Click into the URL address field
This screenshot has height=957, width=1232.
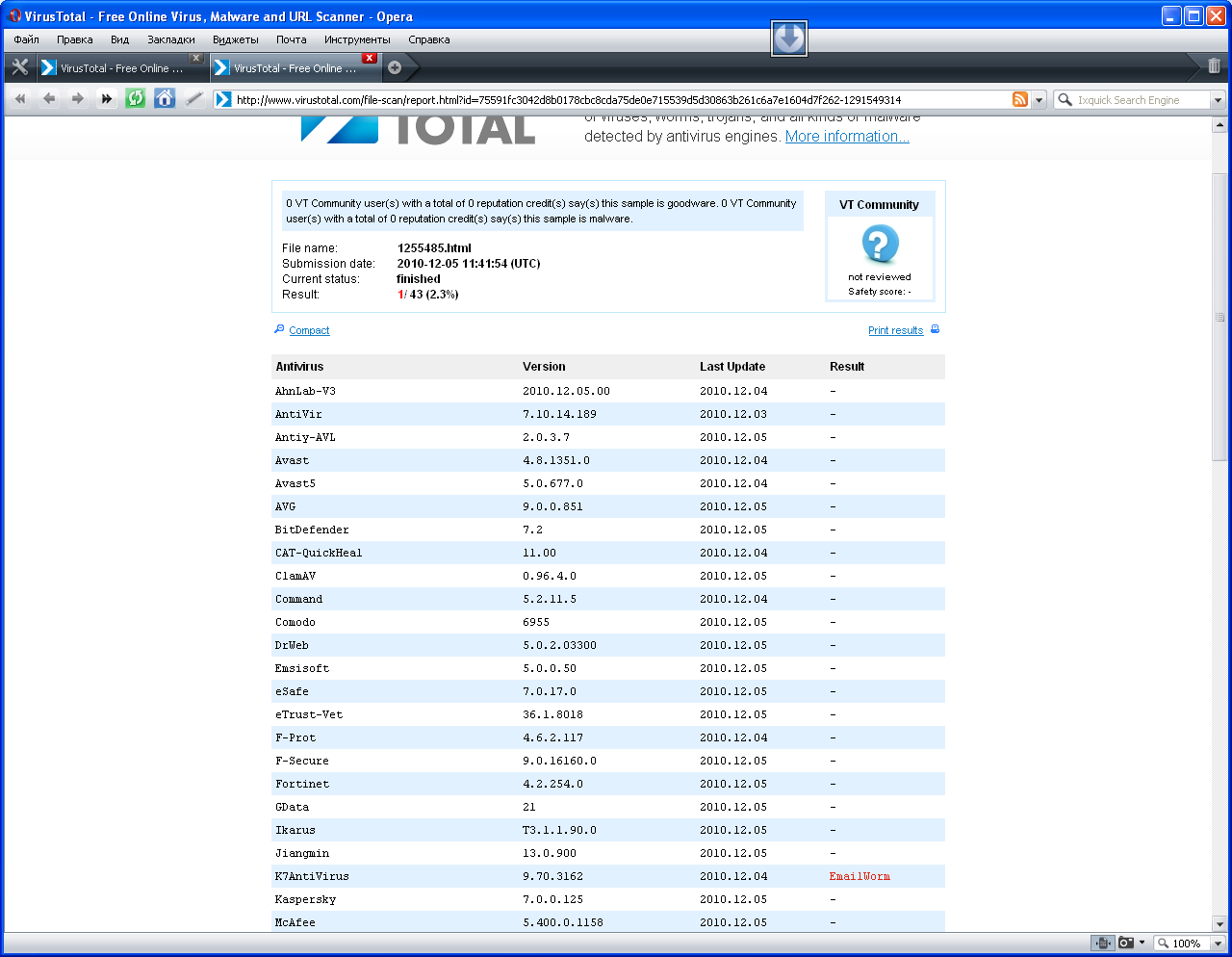point(622,100)
